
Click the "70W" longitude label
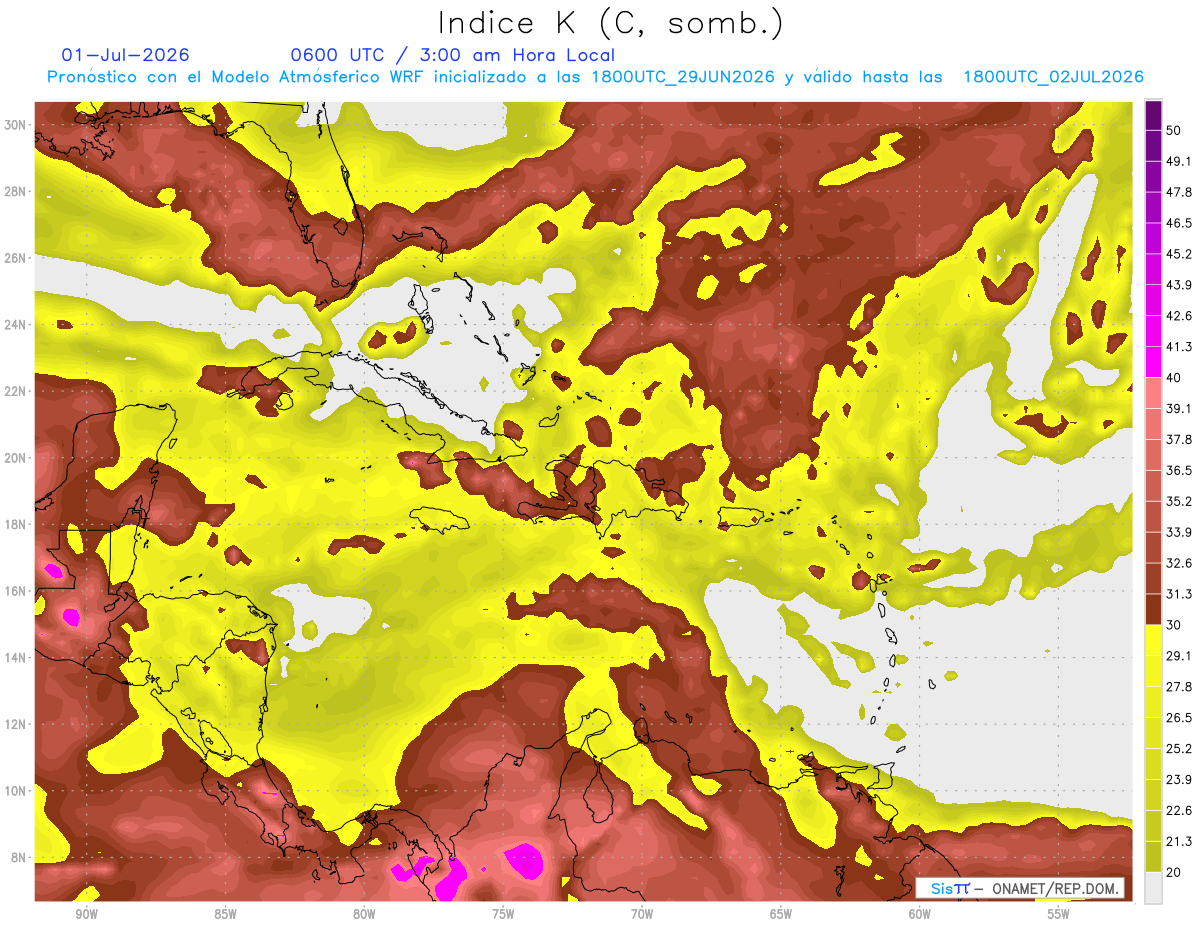pyautogui.click(x=642, y=914)
